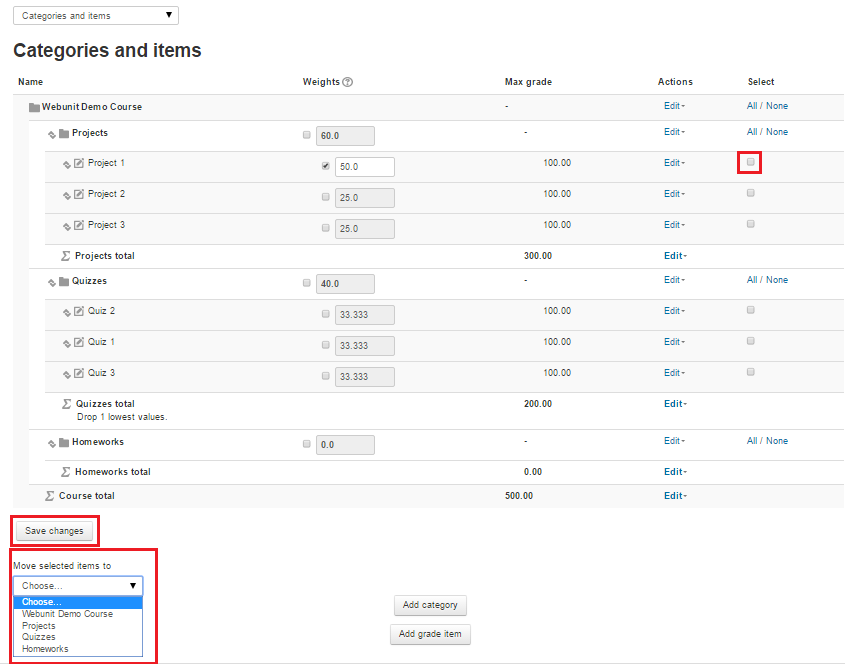The height and width of the screenshot is (664, 860).
Task: Click the Weights help question mark icon
Action: pyautogui.click(x=348, y=82)
